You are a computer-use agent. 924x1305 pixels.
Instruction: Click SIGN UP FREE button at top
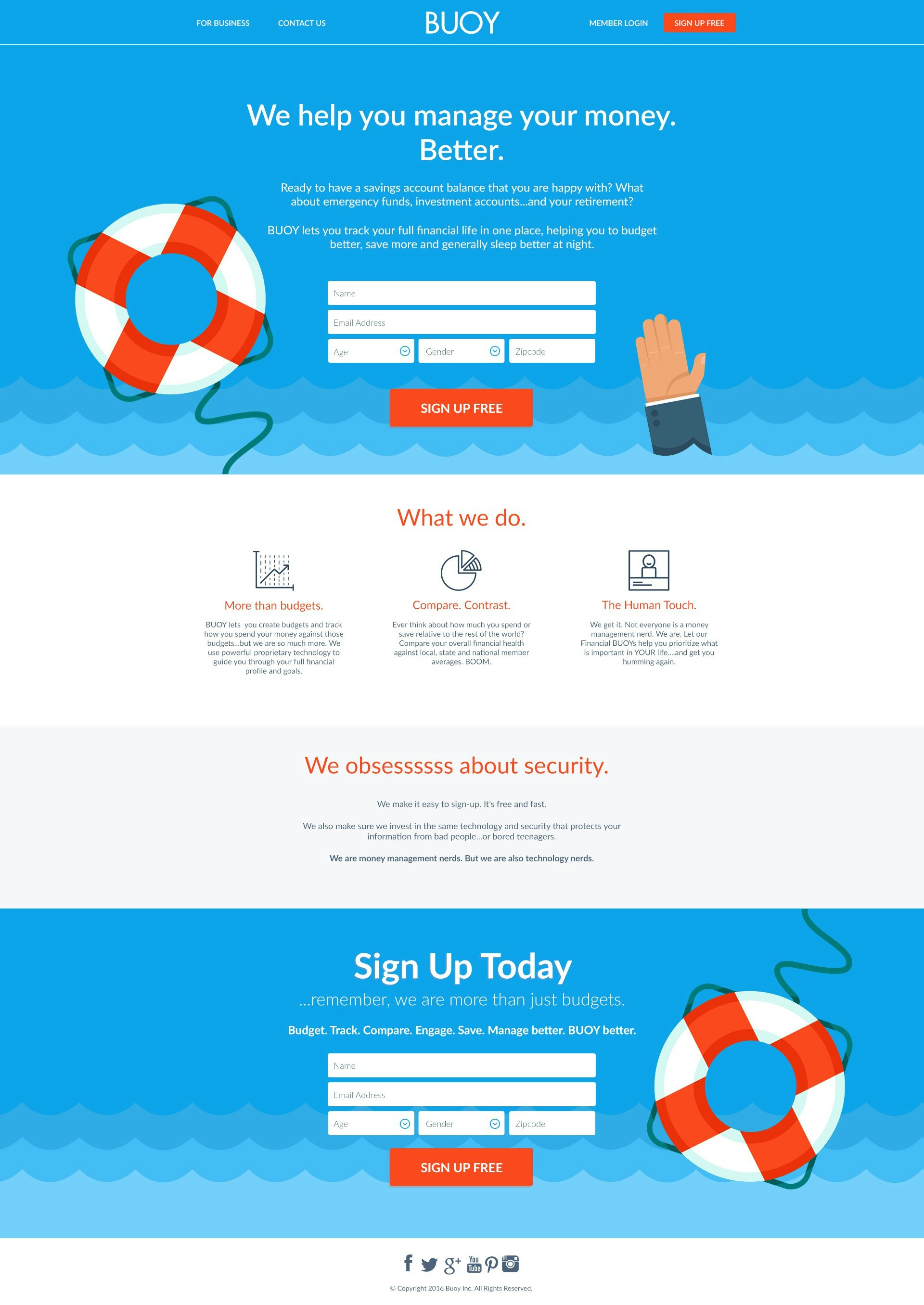click(x=700, y=23)
